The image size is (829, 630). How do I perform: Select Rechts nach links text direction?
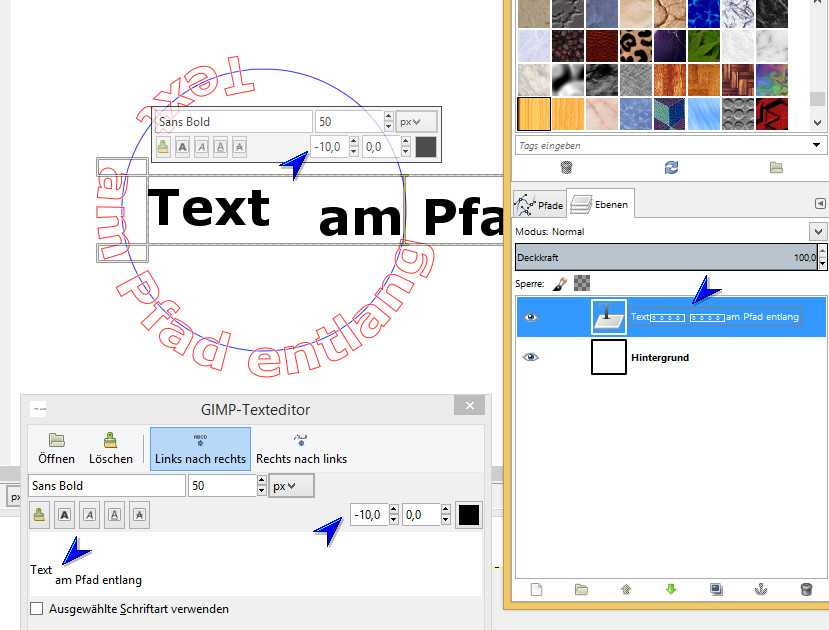(x=301, y=449)
